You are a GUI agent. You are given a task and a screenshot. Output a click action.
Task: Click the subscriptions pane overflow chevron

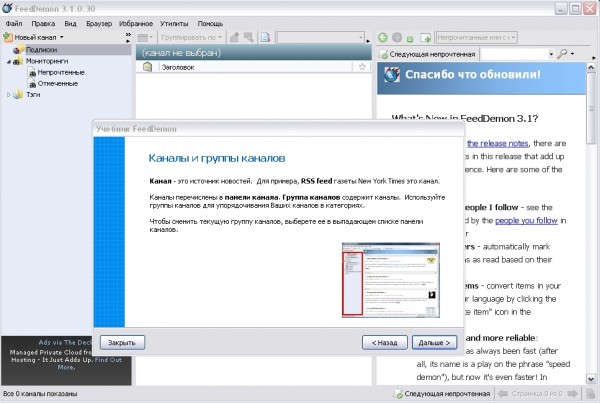coord(128,37)
